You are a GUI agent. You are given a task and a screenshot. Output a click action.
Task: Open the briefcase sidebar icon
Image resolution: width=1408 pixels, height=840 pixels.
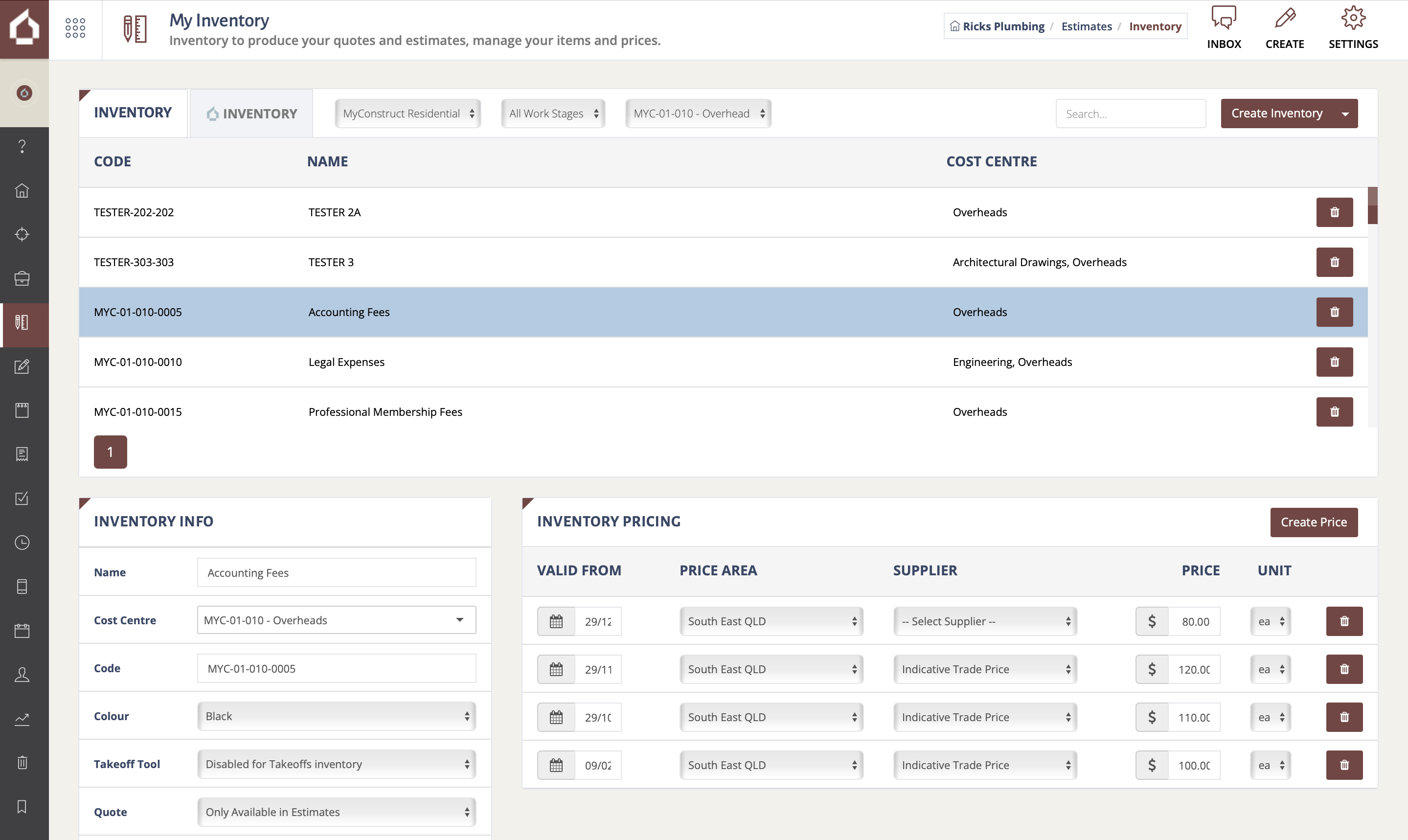[x=22, y=278]
